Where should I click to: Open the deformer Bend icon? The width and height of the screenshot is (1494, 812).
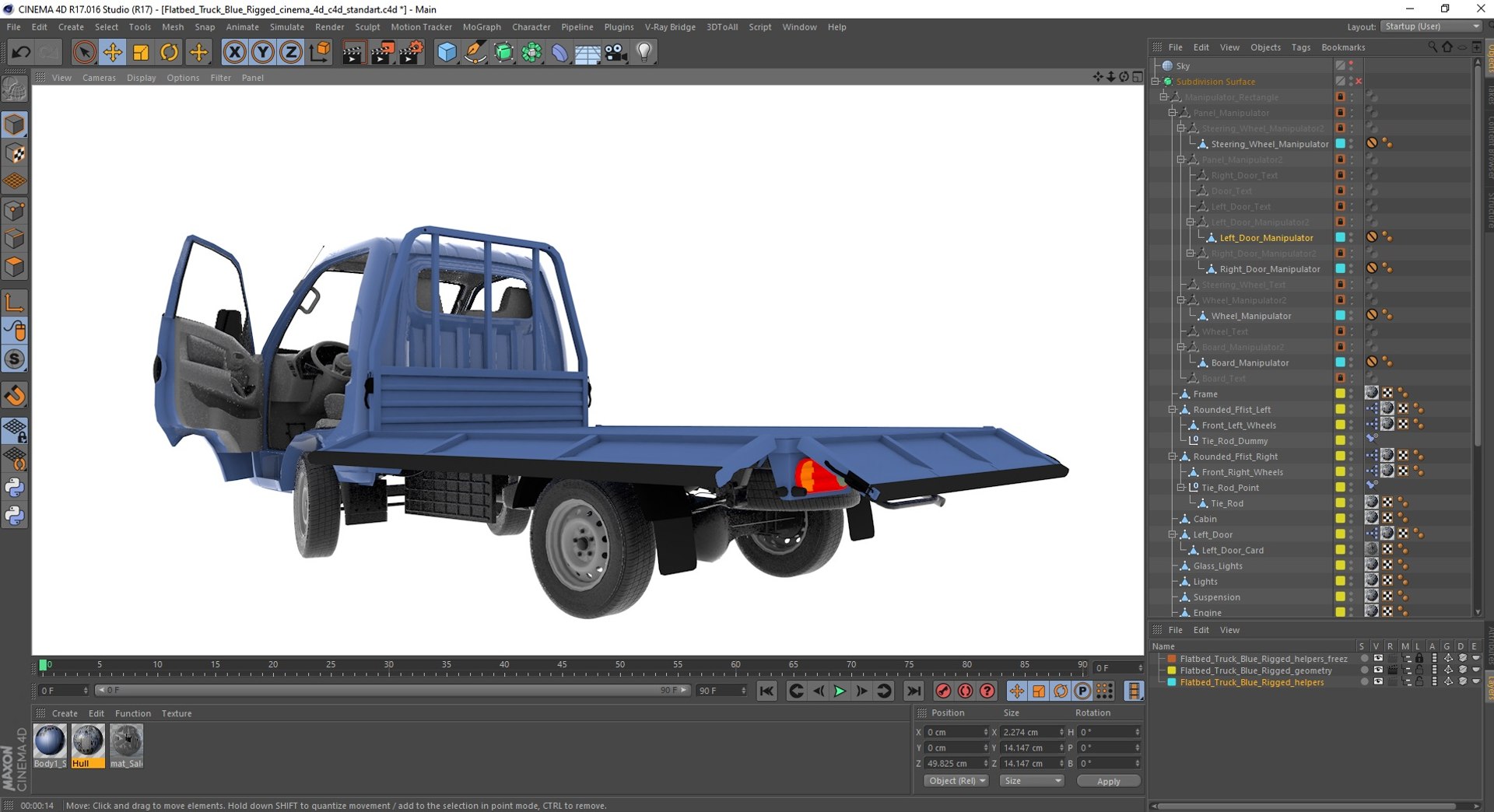coord(559,52)
